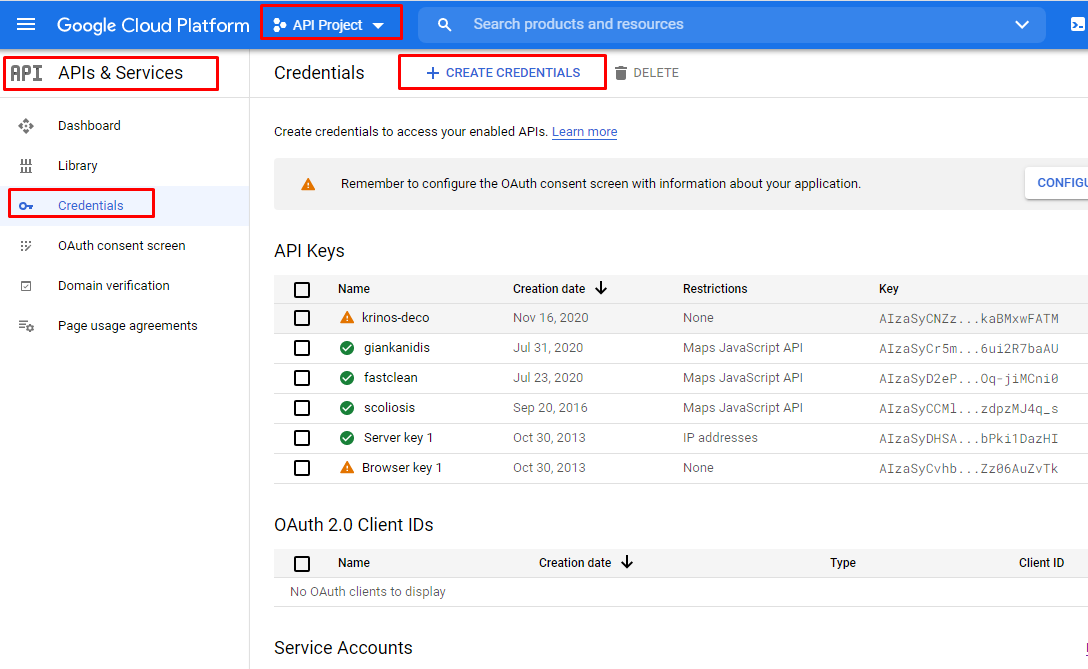Screen dimensions: 1088x669
Task: Click the IP addresses restriction cell
Action: click(x=720, y=438)
